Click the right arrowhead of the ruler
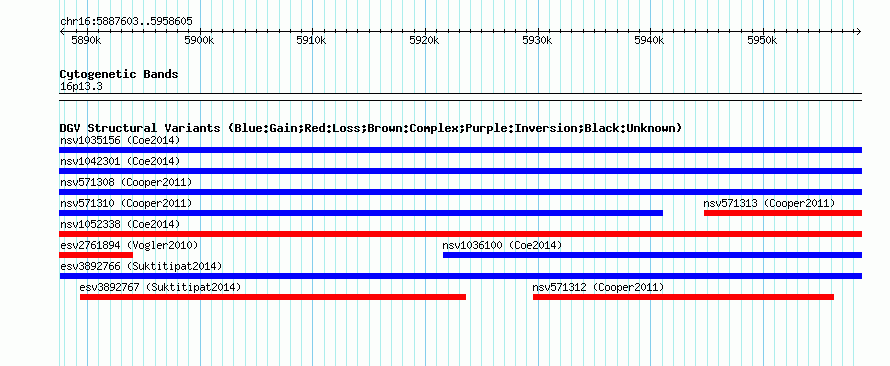The height and width of the screenshot is (366, 890). [x=859, y=31]
